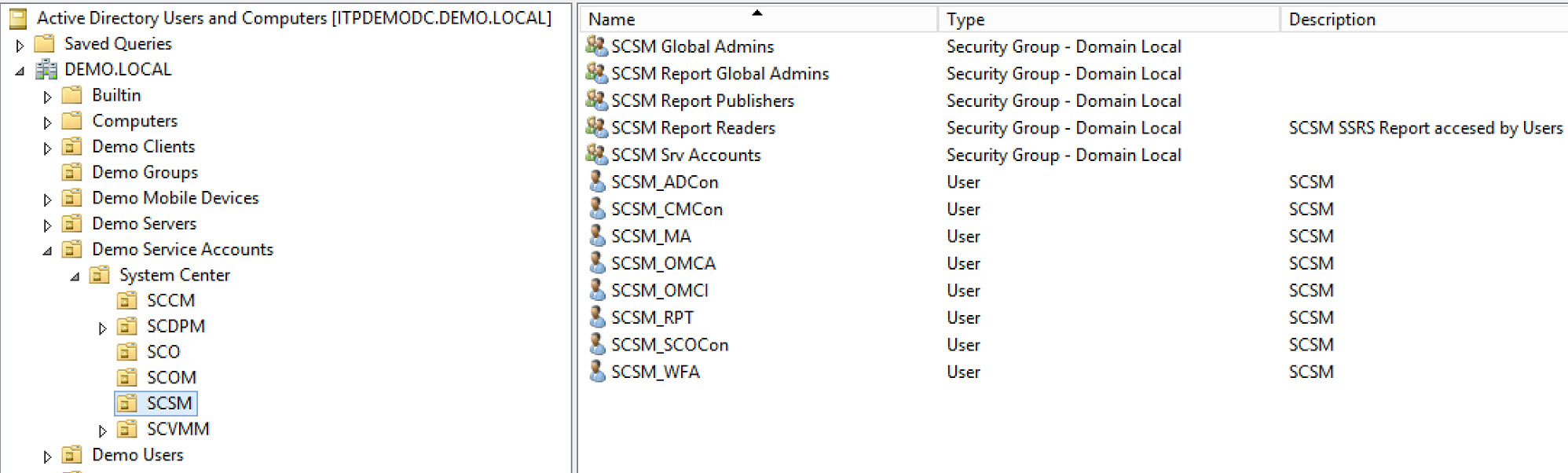Click the SCSM_SCOCon account name
The height and width of the screenshot is (473, 1568).
669,345
